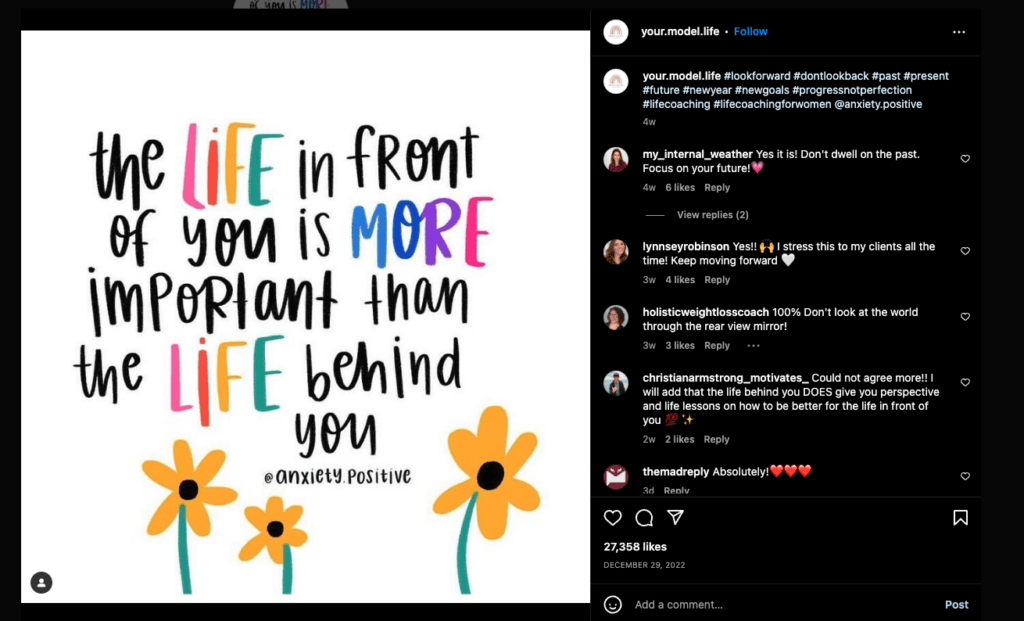The image size is (1024, 621).
Task: Open comments via the speech bubble icon
Action: (646, 517)
